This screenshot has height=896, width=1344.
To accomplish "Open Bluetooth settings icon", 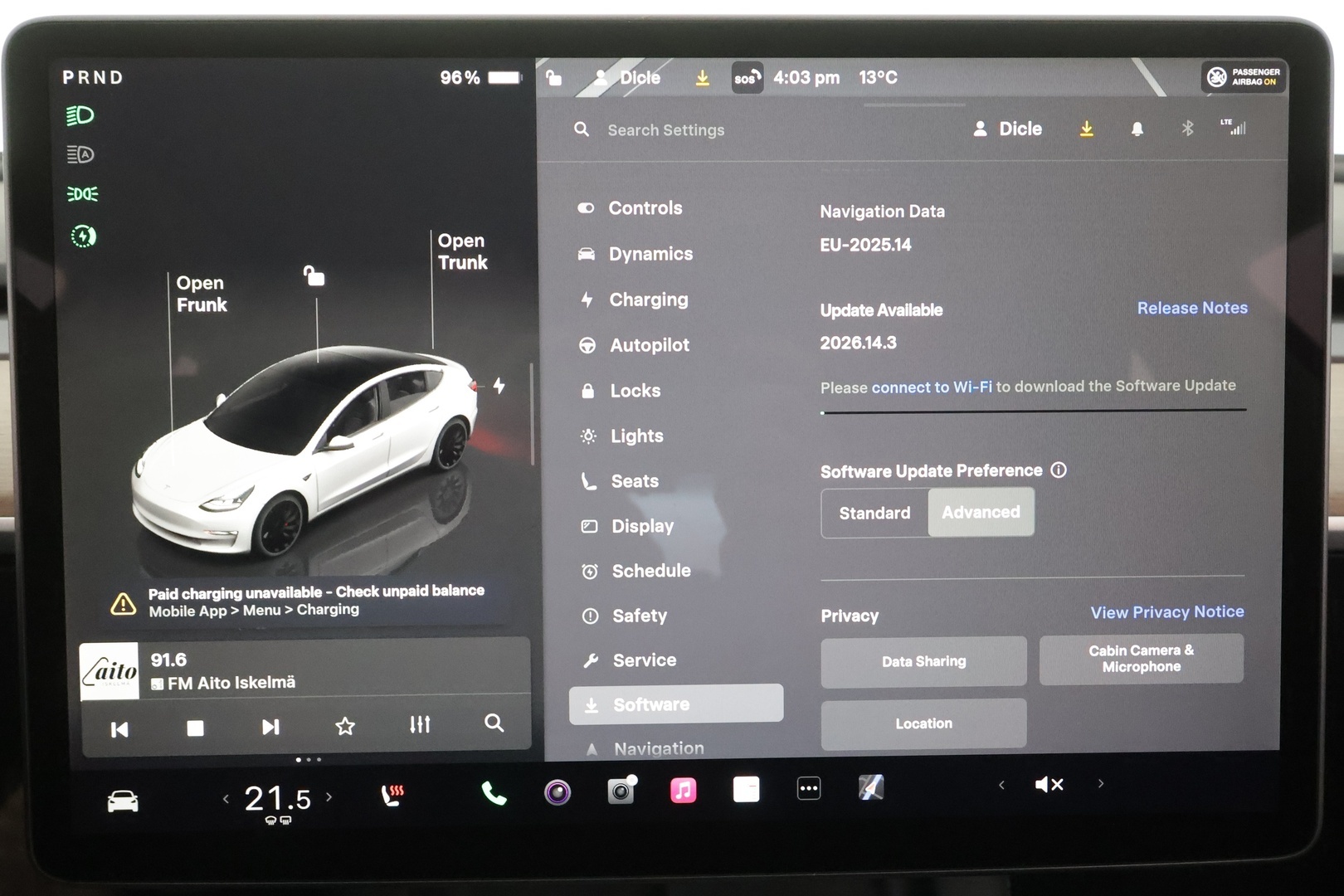I will [x=1187, y=129].
